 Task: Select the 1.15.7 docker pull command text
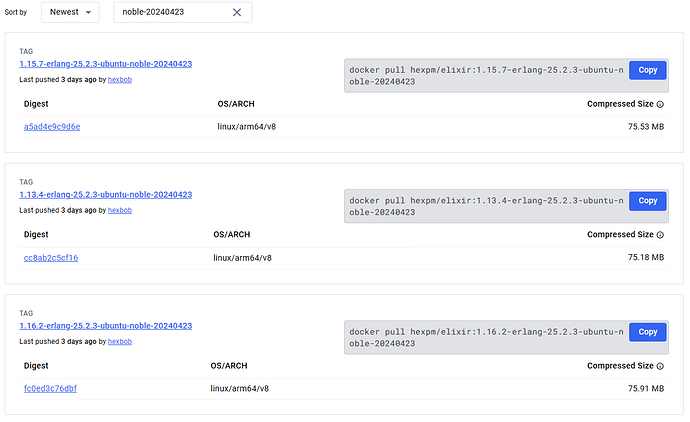coord(485,76)
